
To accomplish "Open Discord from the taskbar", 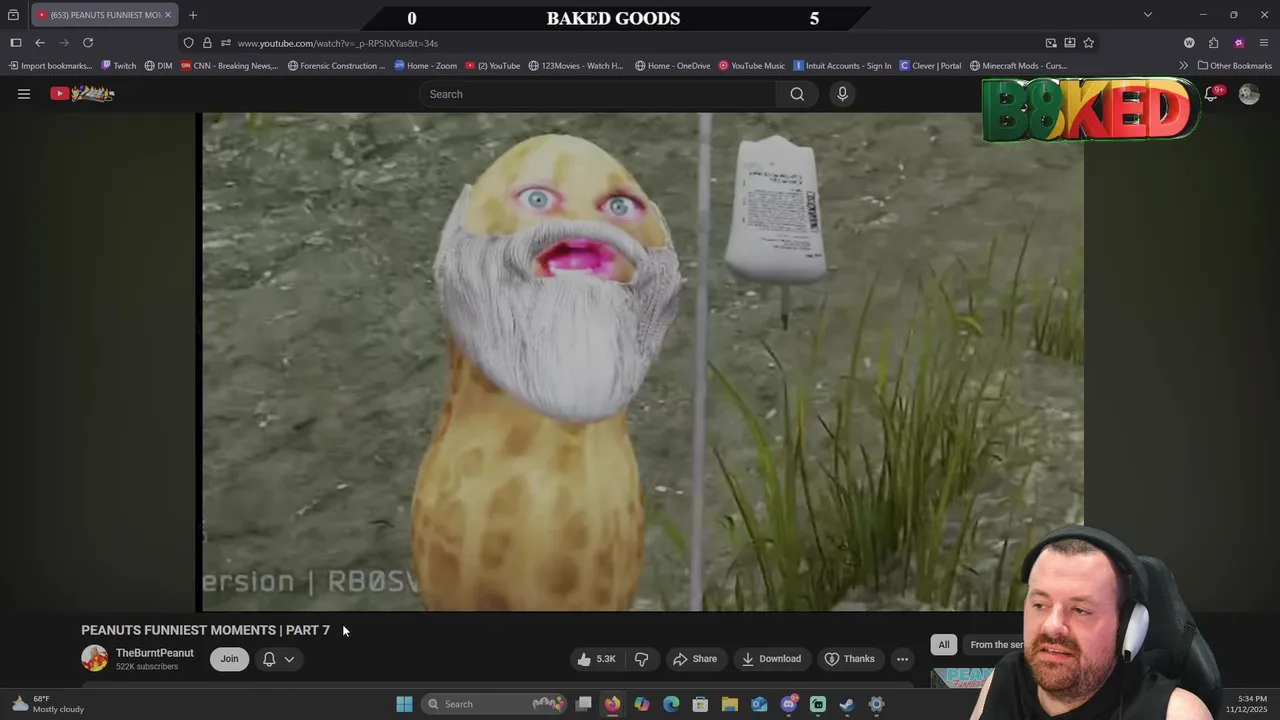I will (789, 704).
